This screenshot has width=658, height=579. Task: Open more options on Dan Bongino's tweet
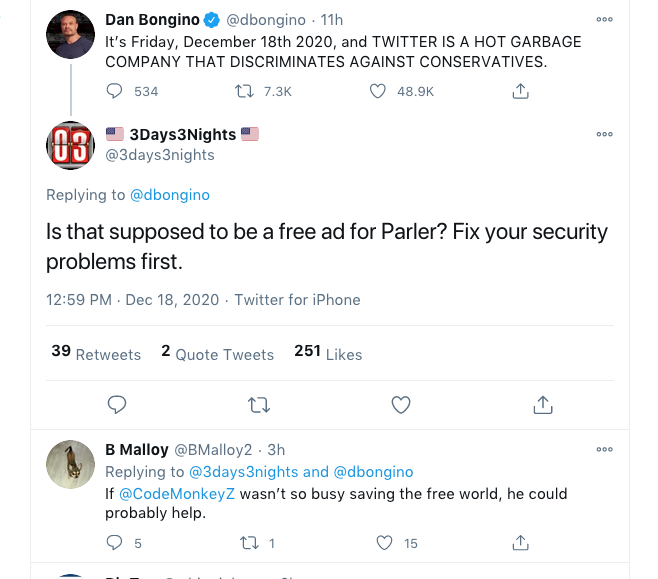(x=604, y=20)
